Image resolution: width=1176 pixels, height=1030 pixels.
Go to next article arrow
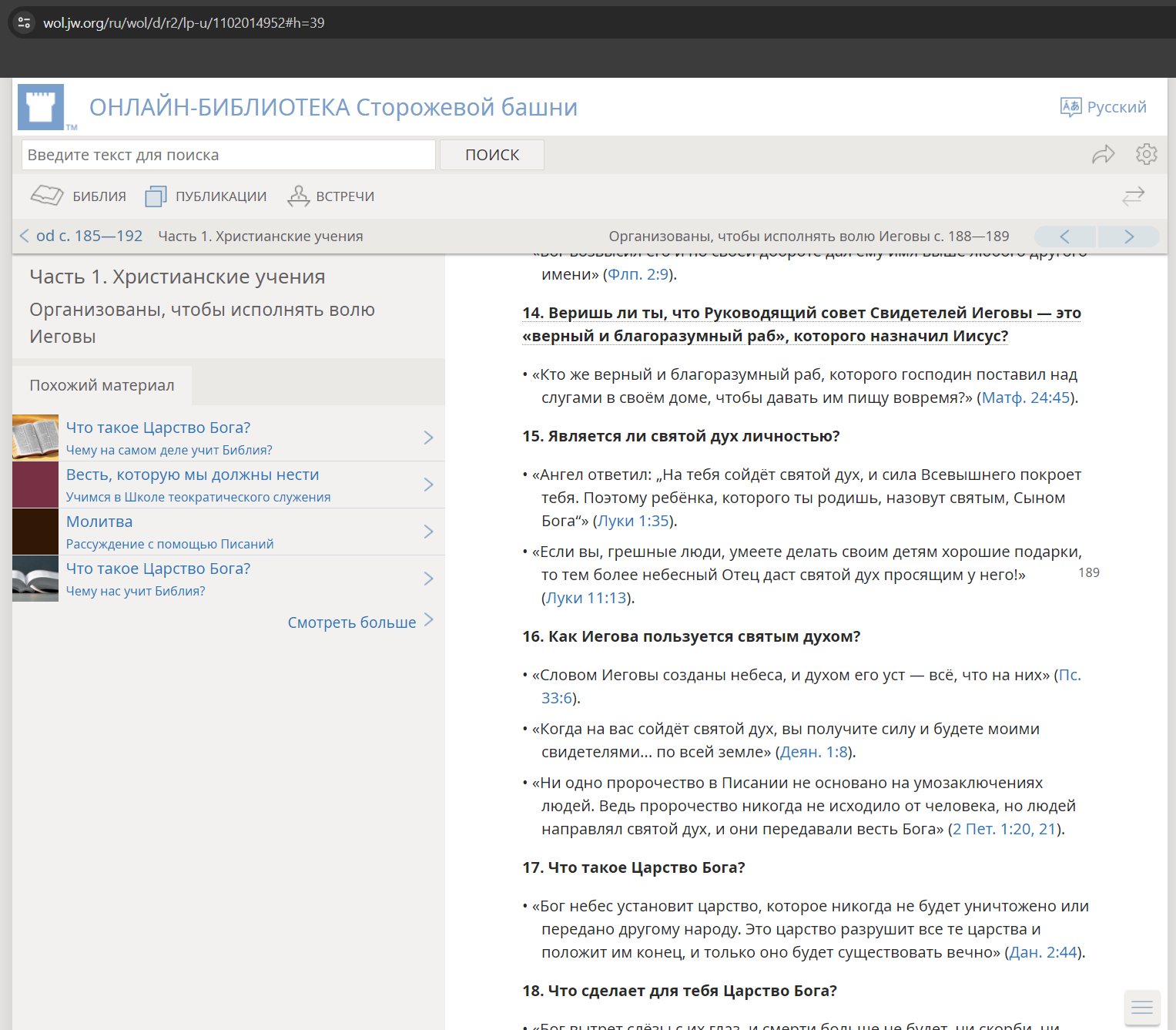tap(1129, 237)
